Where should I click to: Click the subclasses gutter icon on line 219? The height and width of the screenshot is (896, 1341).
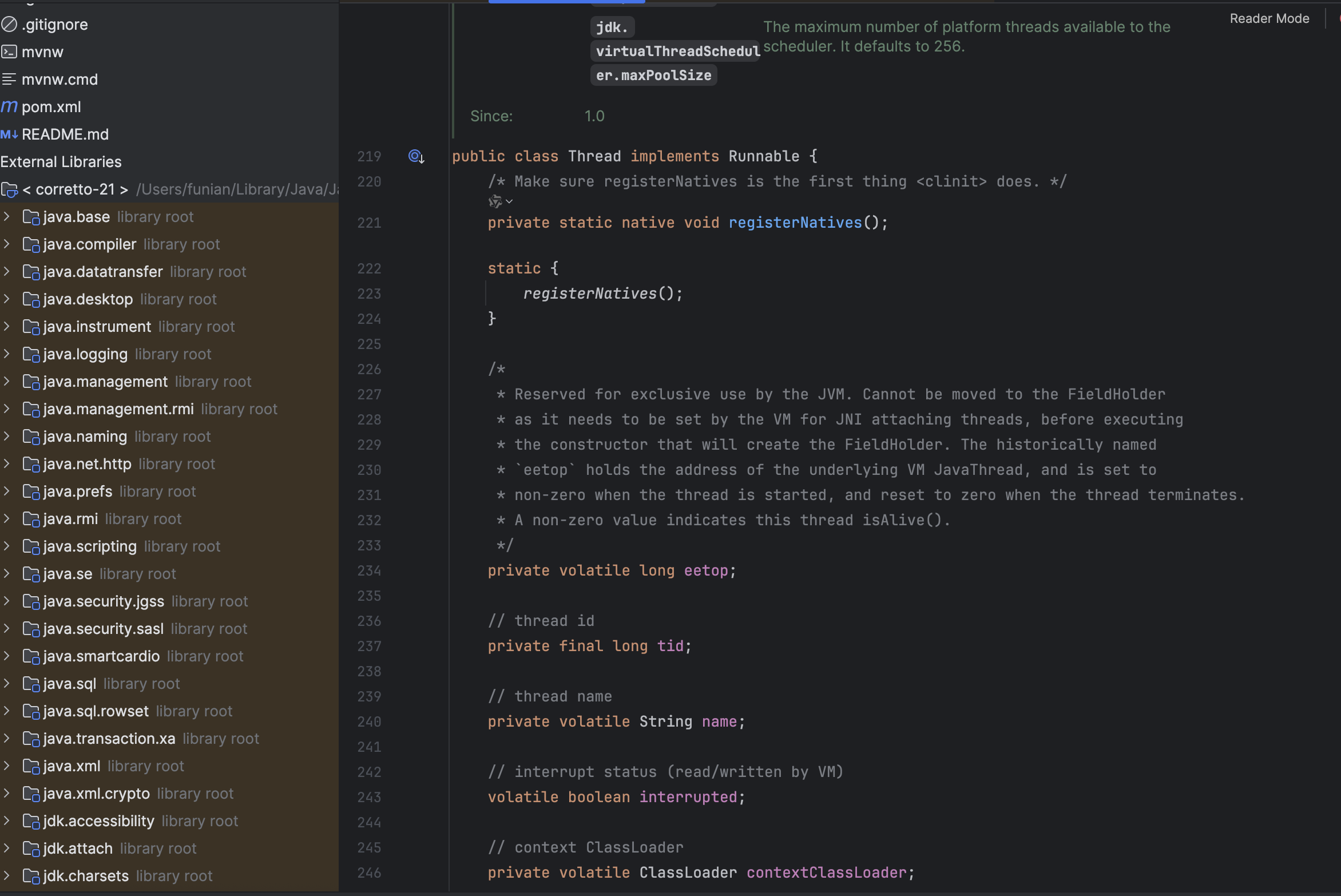(x=416, y=156)
